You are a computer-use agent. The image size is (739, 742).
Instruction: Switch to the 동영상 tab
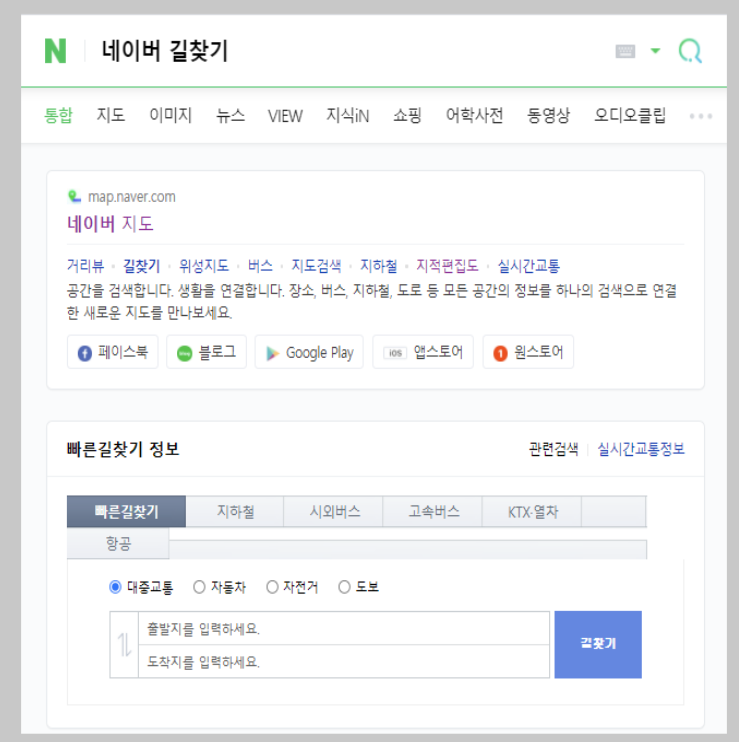548,115
